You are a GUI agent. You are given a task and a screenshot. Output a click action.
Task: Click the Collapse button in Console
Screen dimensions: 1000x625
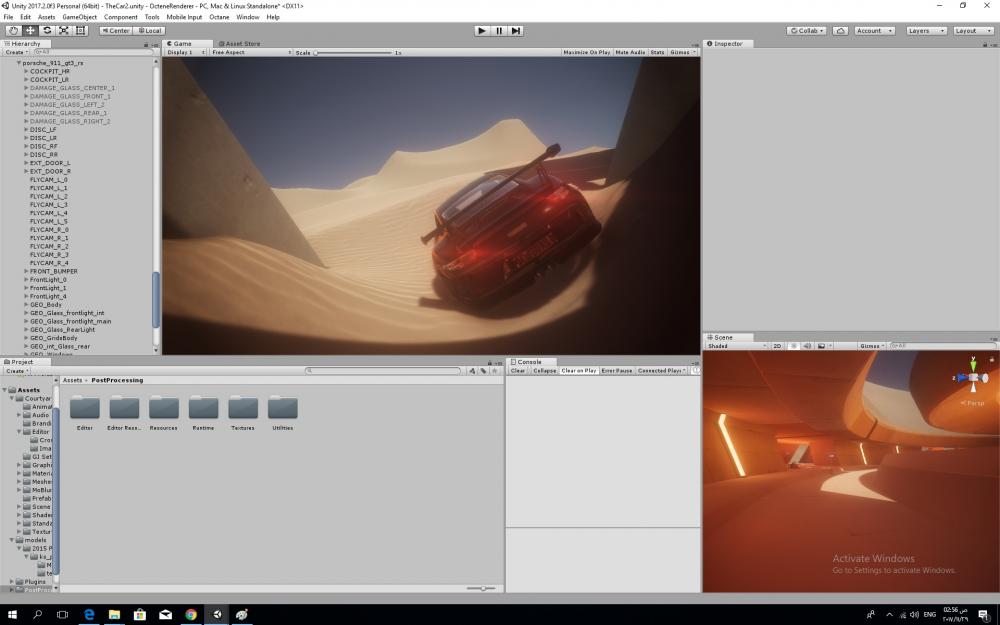544,370
